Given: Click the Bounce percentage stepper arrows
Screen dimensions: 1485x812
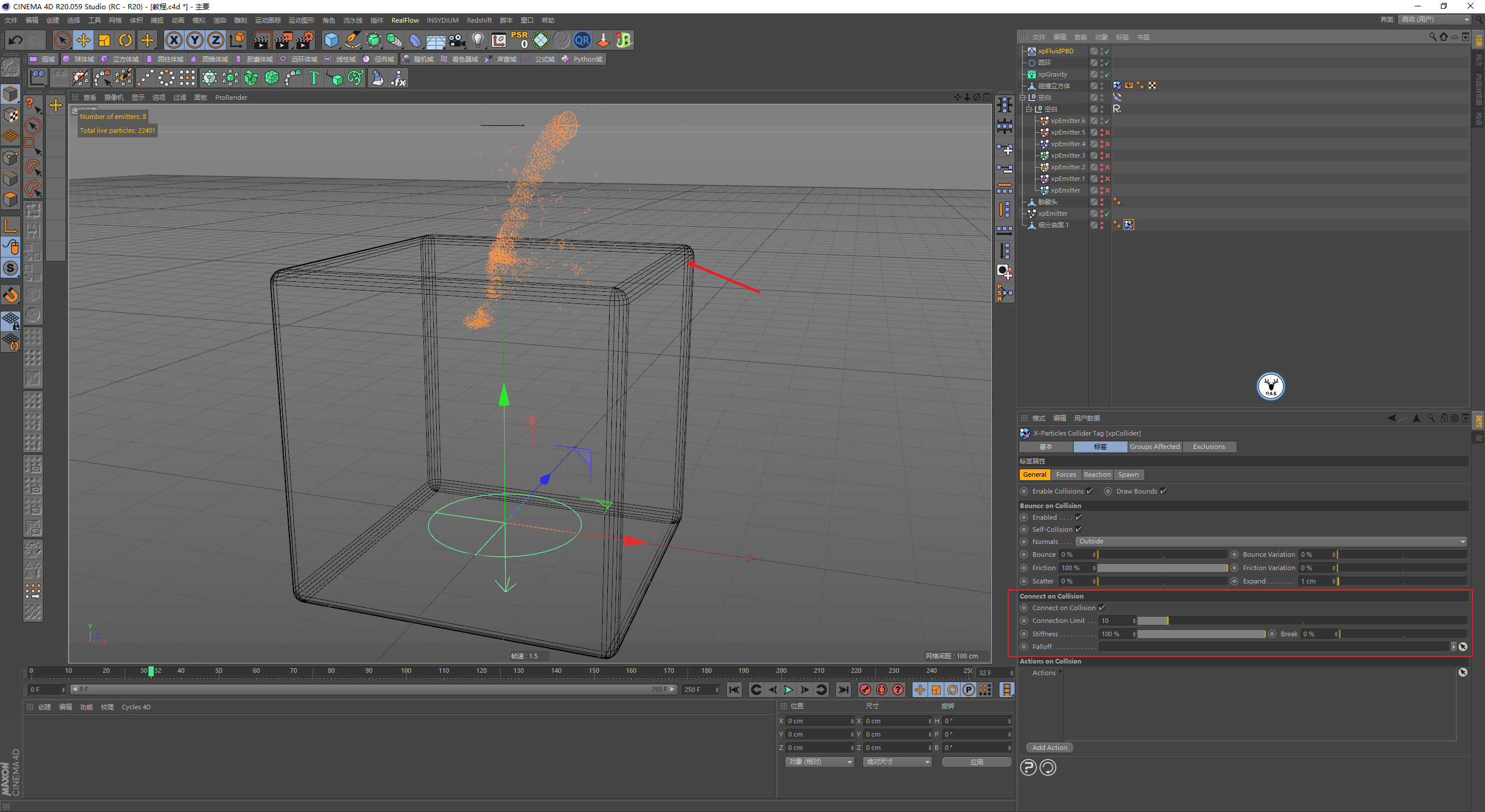Looking at the screenshot, I should (x=1094, y=555).
